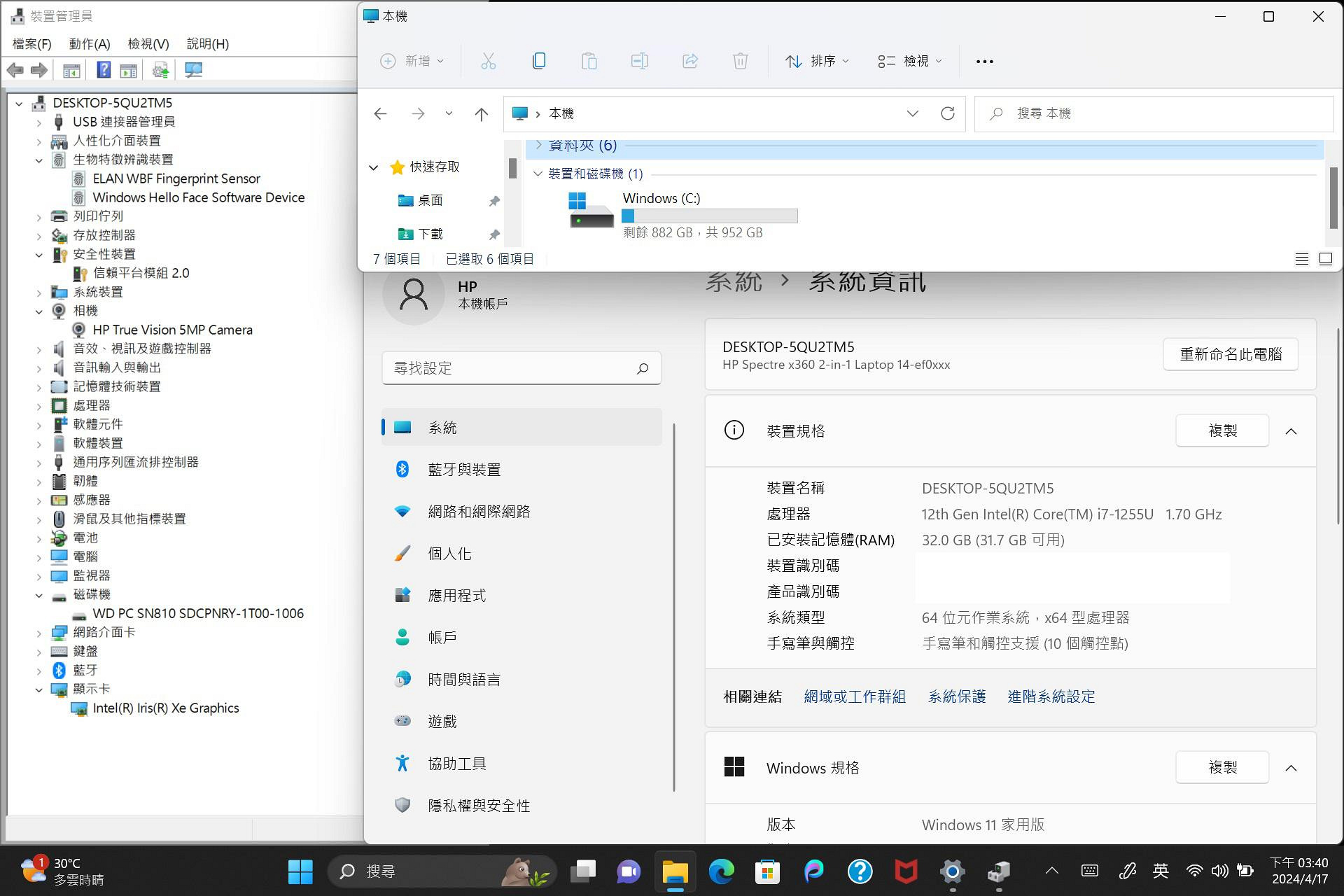This screenshot has height=896, width=1344.
Task: Switch File Explorer to details view icon
Action: pos(1302,260)
